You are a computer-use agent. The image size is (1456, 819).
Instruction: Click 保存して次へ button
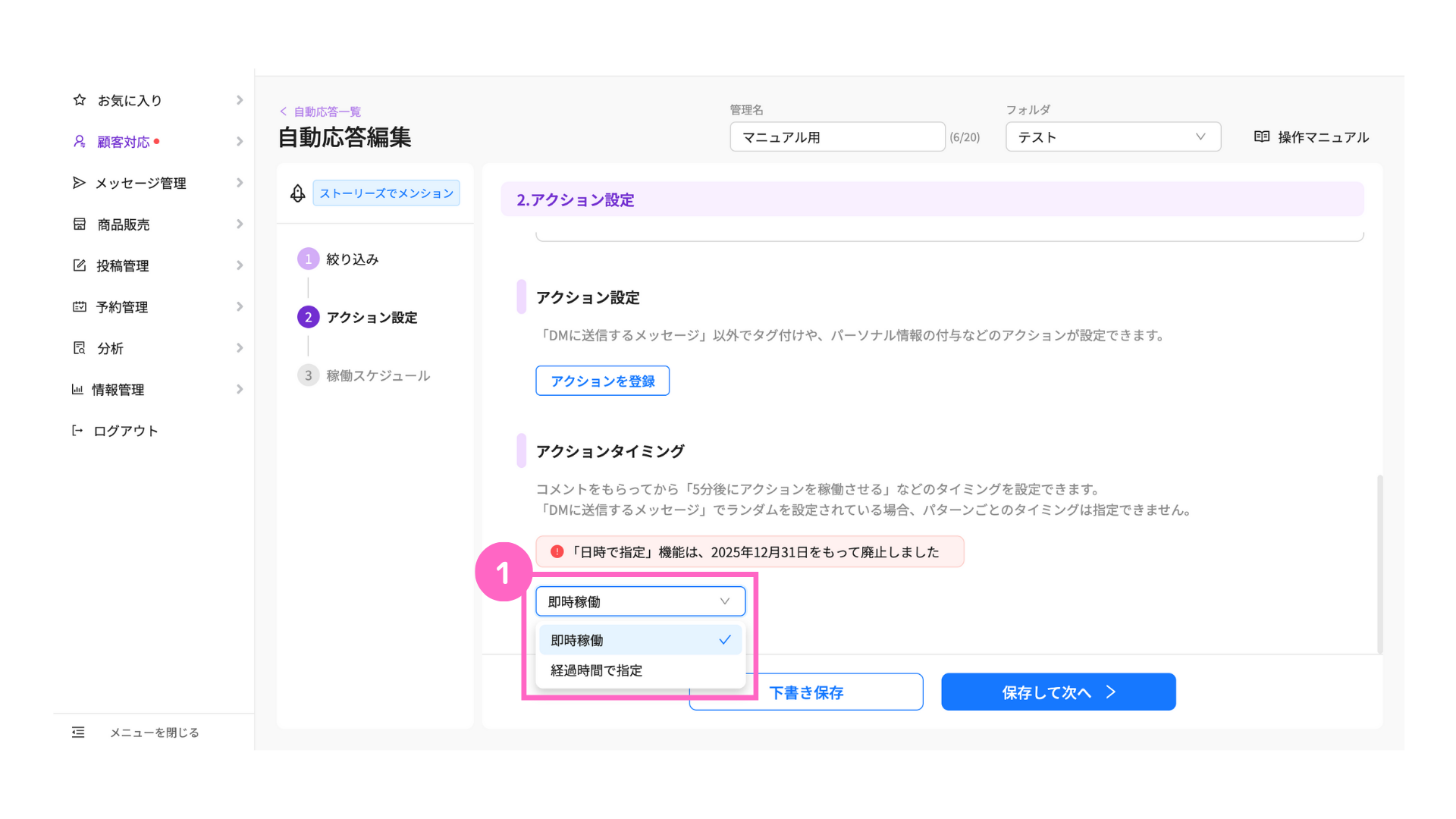click(x=1058, y=692)
